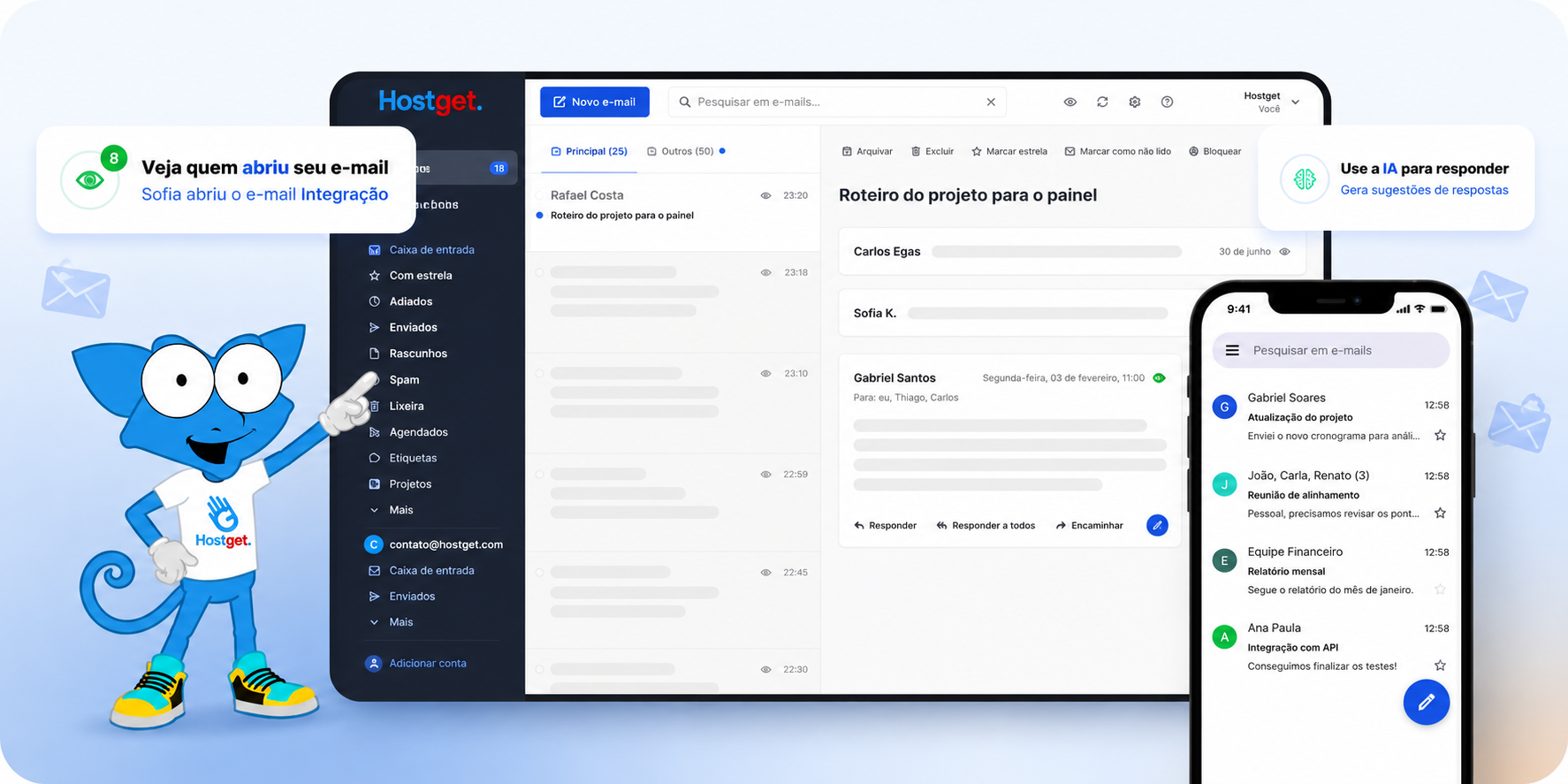Click the eye icon on the 22:59 email
This screenshot has width=1568, height=784.
(x=765, y=474)
